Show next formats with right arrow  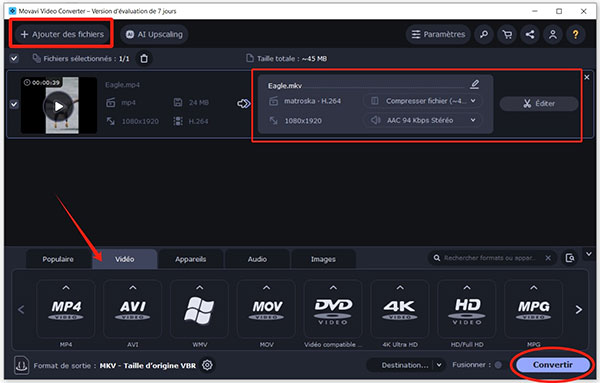coord(579,310)
